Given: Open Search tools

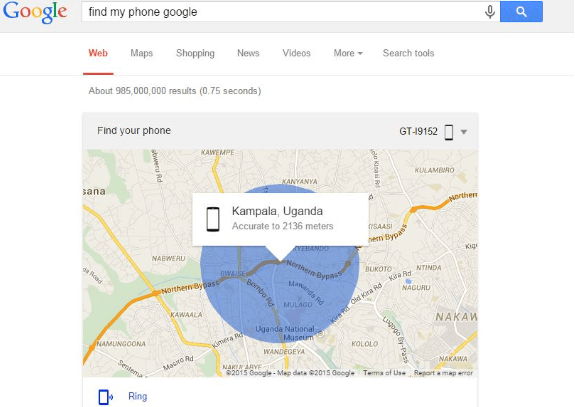Looking at the screenshot, I should (x=409, y=53).
